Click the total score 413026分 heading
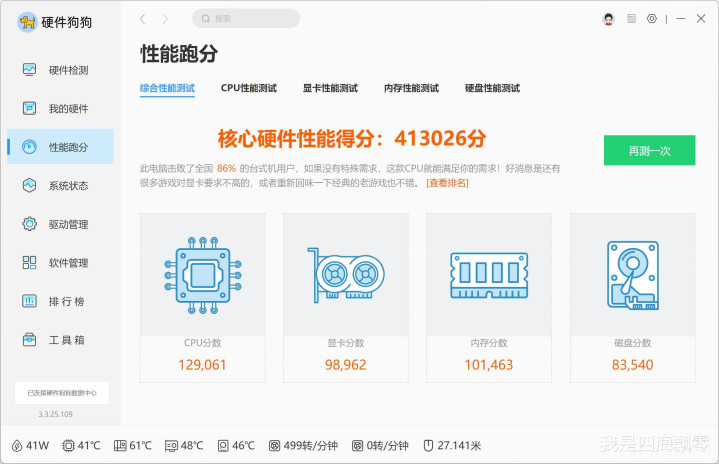 click(x=352, y=138)
